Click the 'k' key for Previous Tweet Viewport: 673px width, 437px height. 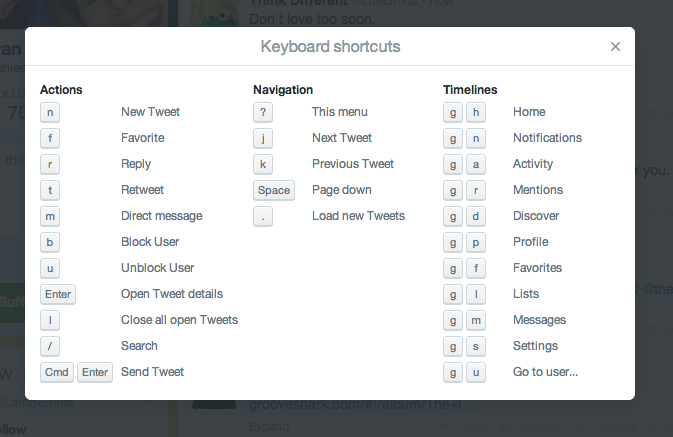click(263, 164)
